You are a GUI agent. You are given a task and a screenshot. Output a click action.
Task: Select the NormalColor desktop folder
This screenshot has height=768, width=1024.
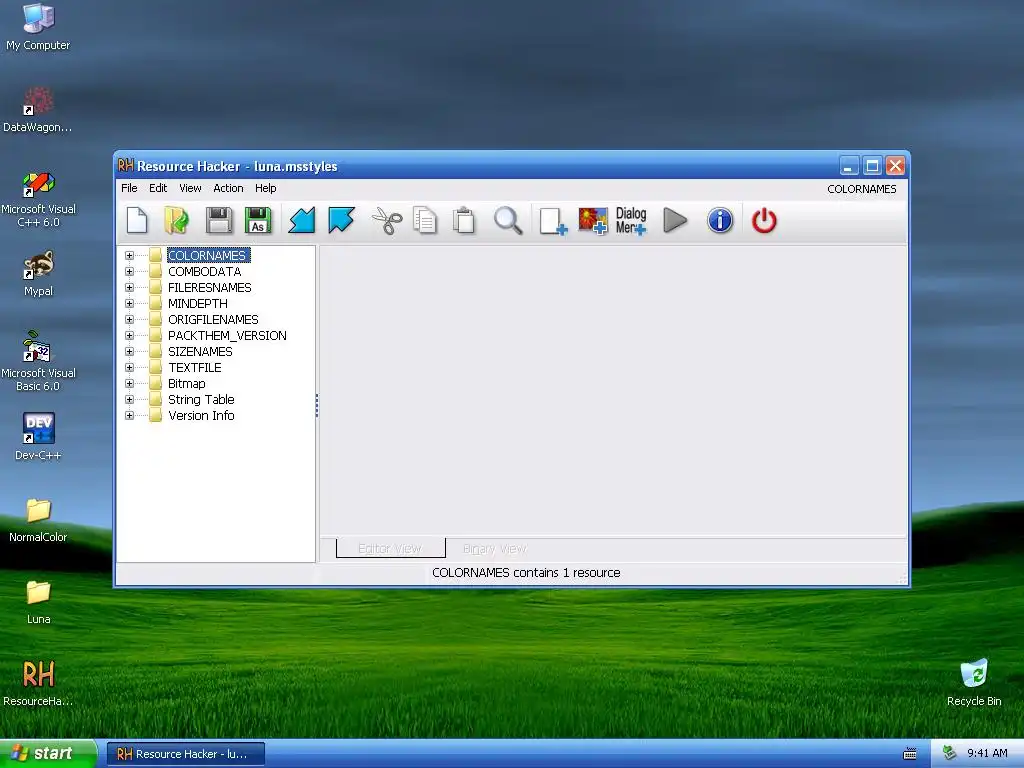point(39,520)
